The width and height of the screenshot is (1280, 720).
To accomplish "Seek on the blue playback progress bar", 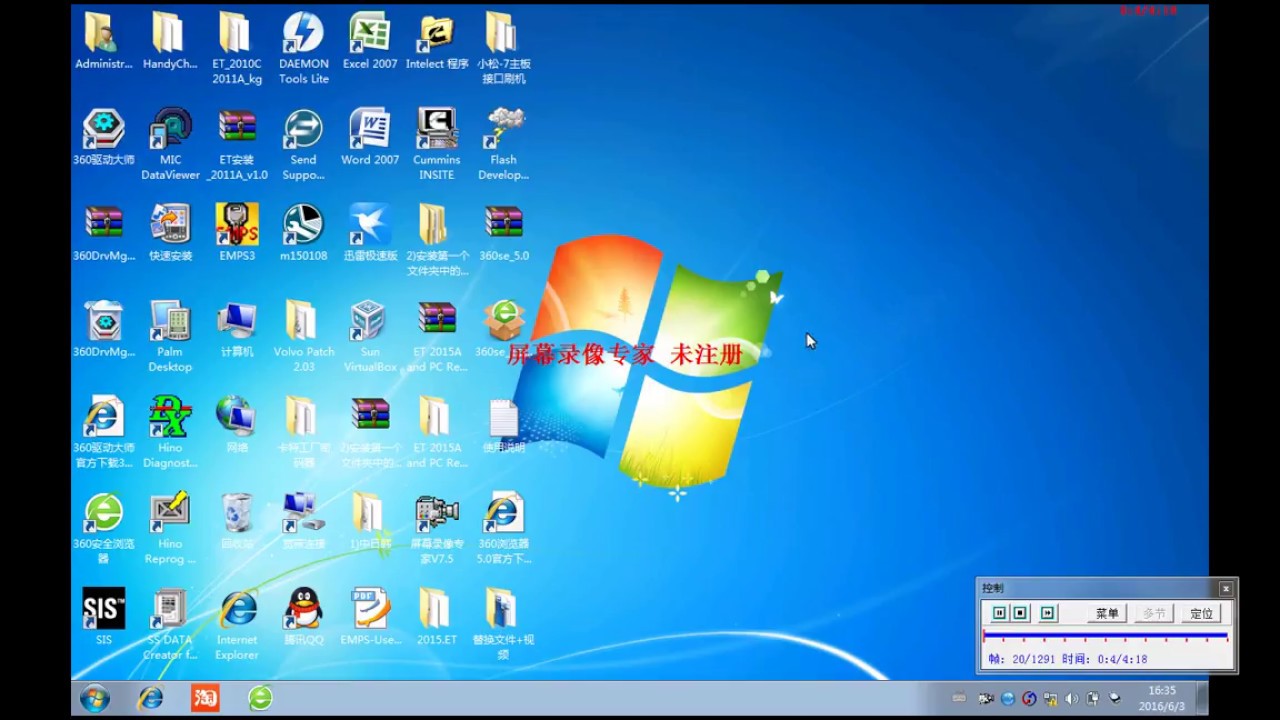I will (x=1105, y=636).
